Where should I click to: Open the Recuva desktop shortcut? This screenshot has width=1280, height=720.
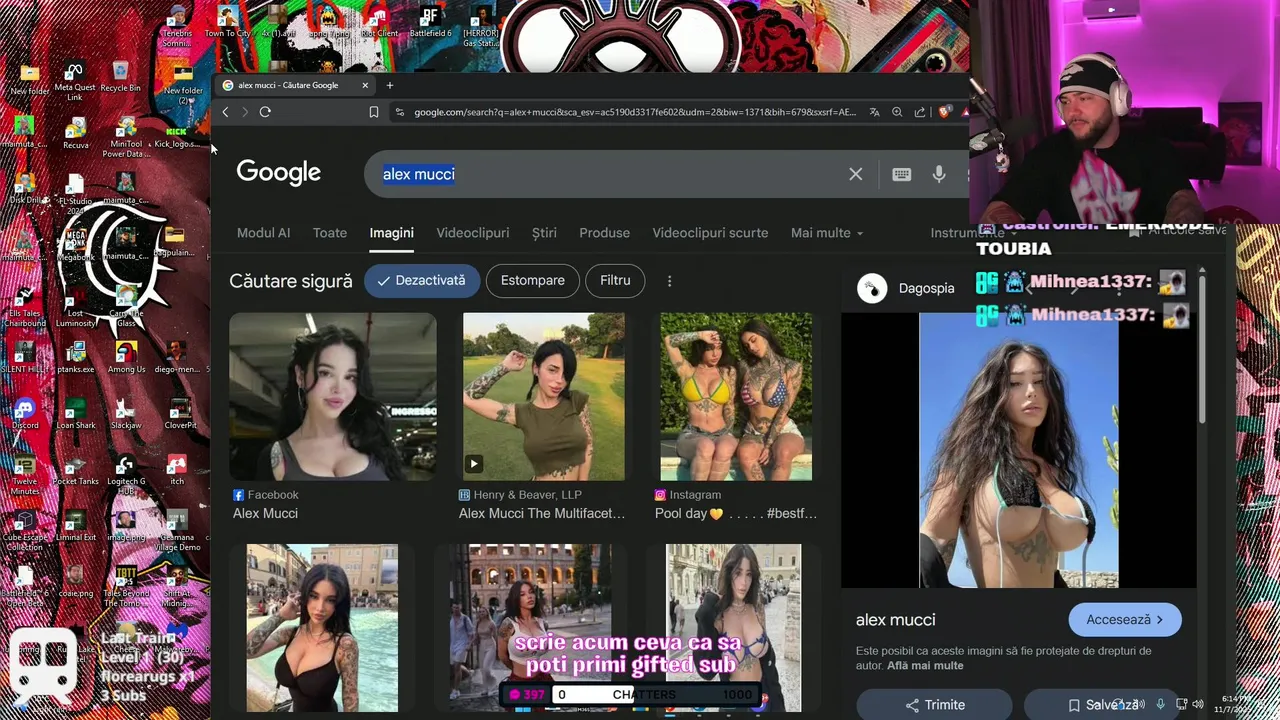pyautogui.click(x=75, y=134)
